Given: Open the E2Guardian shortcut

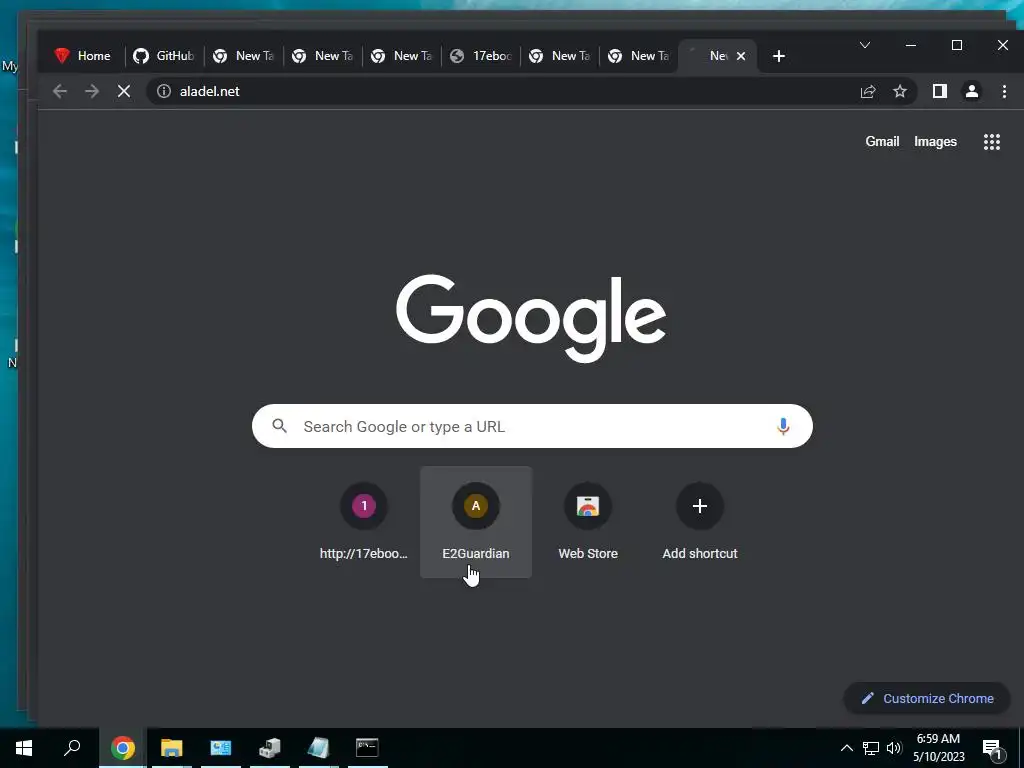Looking at the screenshot, I should click(476, 522).
